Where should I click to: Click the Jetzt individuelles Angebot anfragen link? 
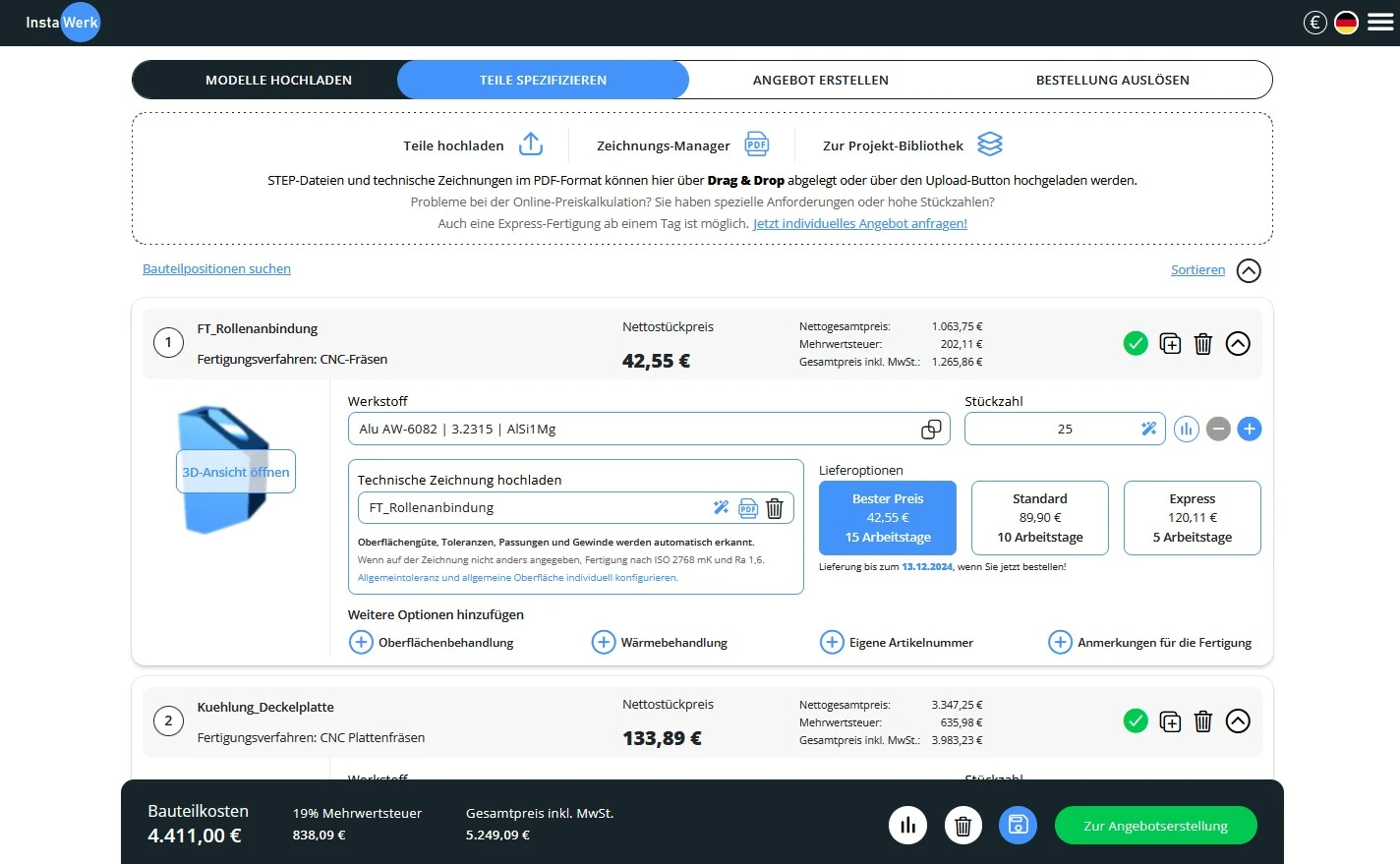[860, 223]
